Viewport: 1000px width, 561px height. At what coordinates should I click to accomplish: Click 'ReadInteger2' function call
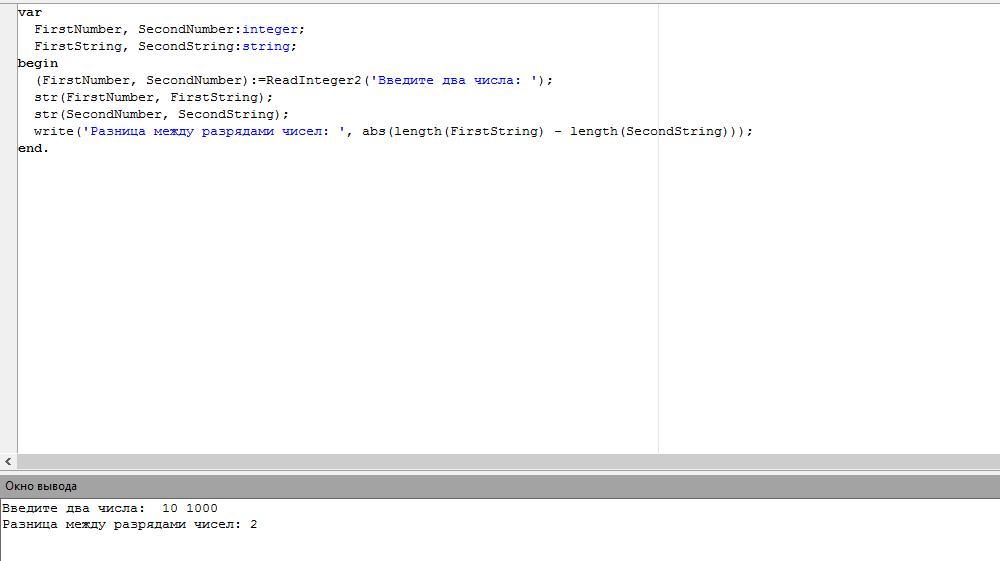[314, 80]
